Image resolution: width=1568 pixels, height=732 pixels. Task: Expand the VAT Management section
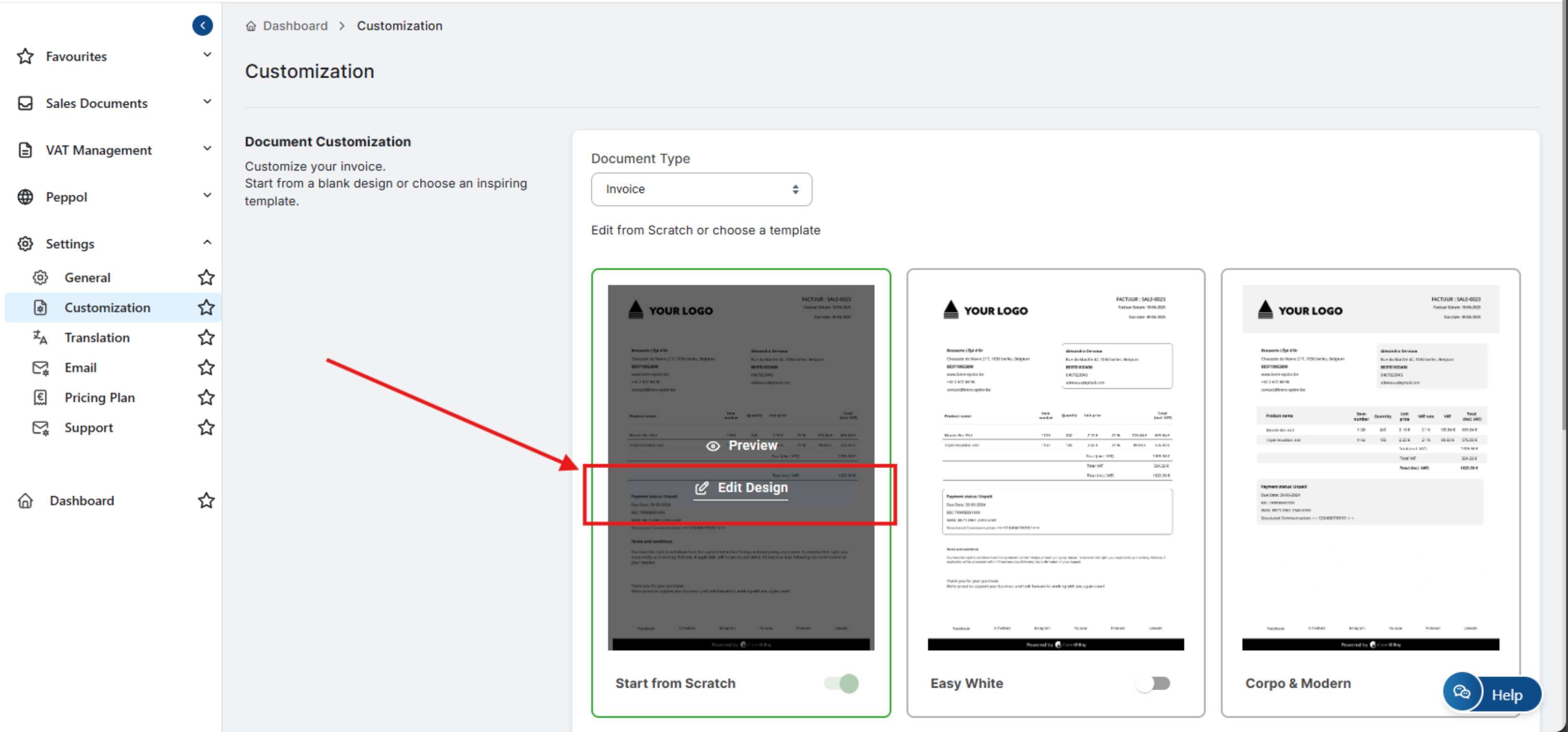pyautogui.click(x=99, y=150)
